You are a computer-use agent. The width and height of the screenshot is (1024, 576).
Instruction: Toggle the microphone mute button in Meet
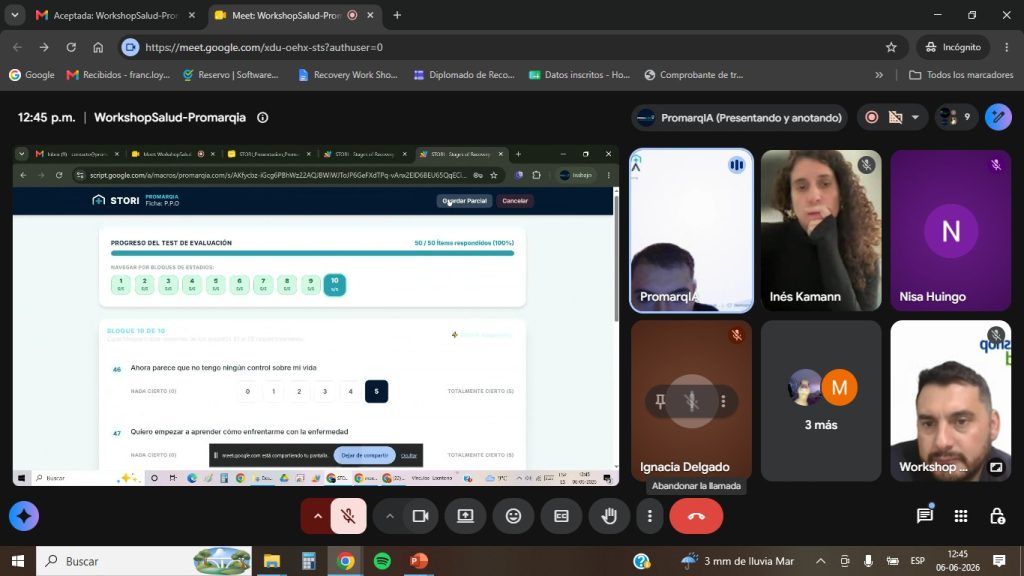(x=348, y=516)
